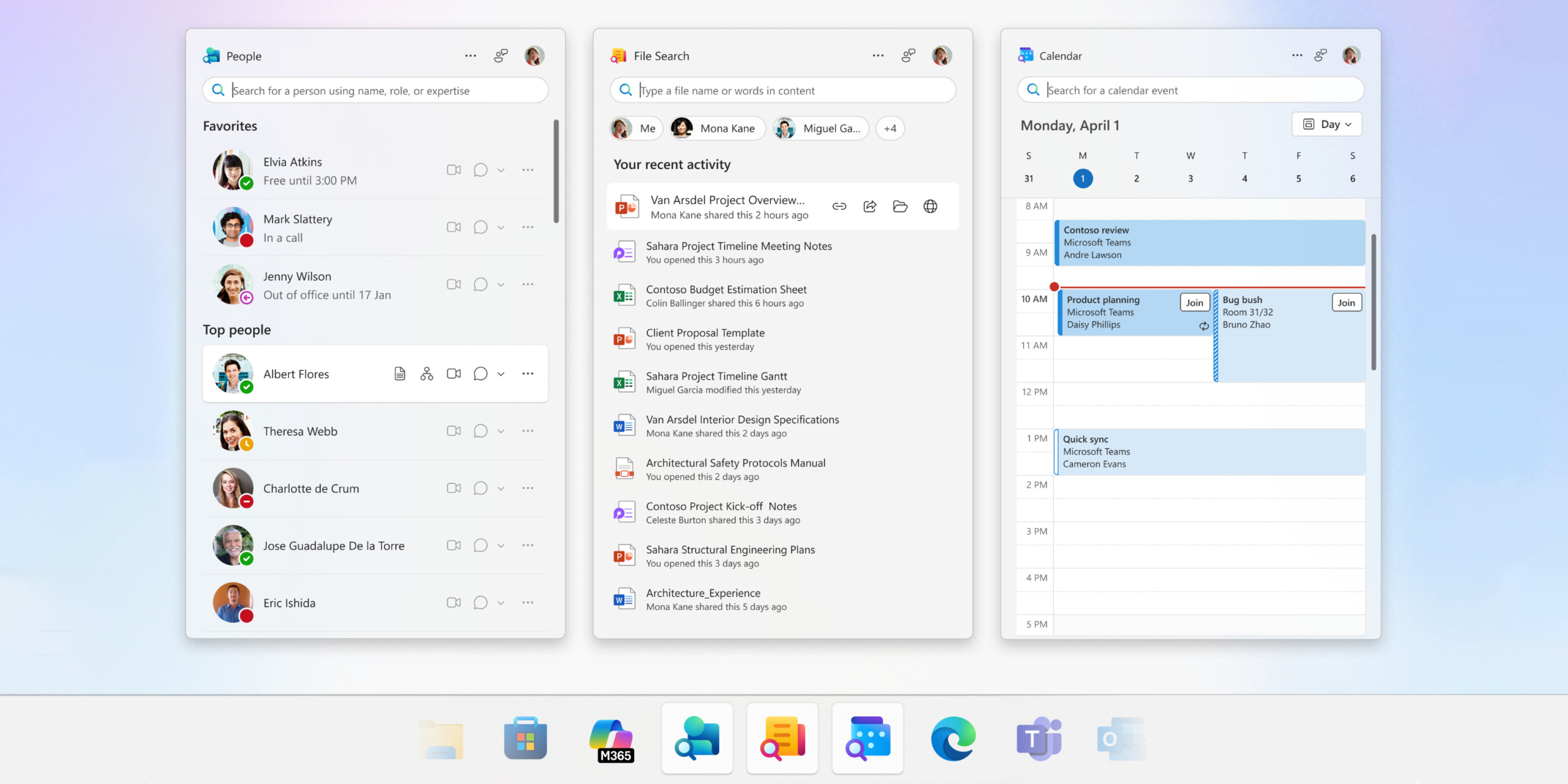Open Van Arsdel file in browser globe icon
The image size is (1568, 784).
(930, 206)
